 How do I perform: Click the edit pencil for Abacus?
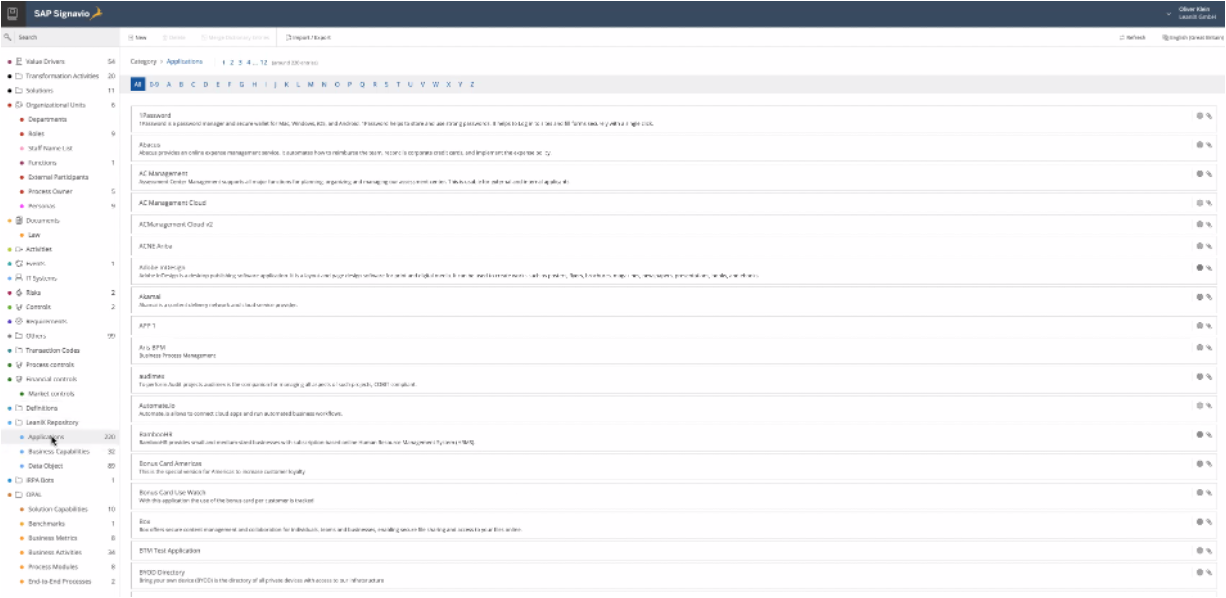[x=1209, y=144]
